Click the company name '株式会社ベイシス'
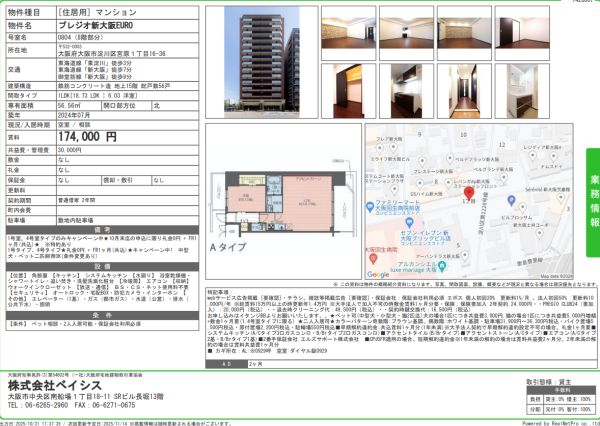Viewport: 600px width, 426px height. coord(55,385)
